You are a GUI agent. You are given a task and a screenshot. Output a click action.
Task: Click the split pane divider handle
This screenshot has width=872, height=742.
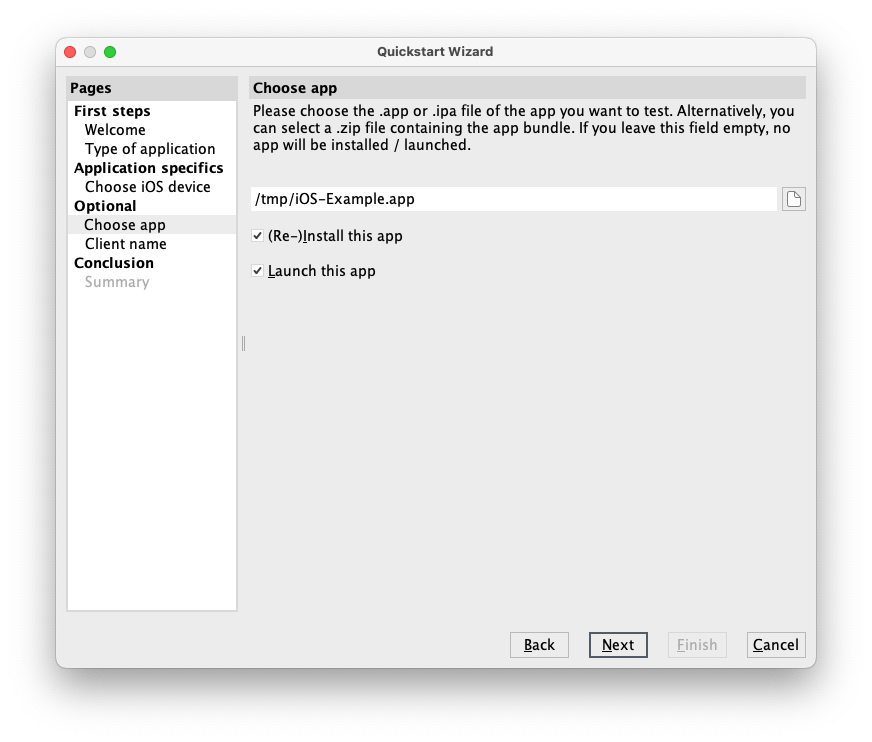click(x=244, y=344)
